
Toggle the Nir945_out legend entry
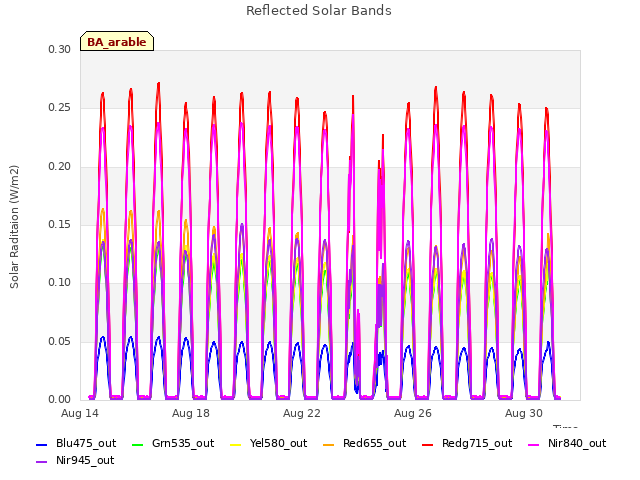[x=75, y=461]
